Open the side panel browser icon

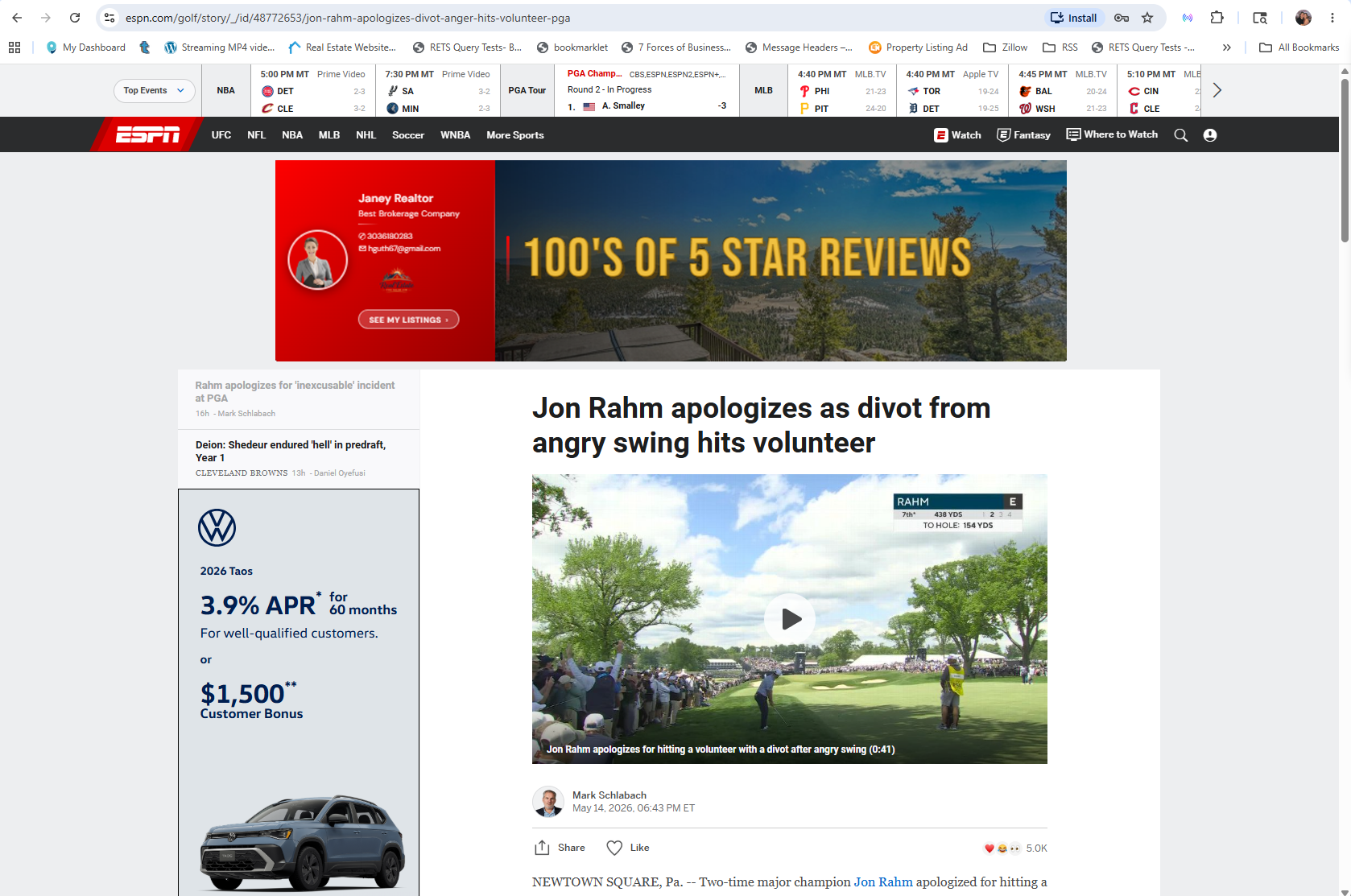coord(1260,18)
